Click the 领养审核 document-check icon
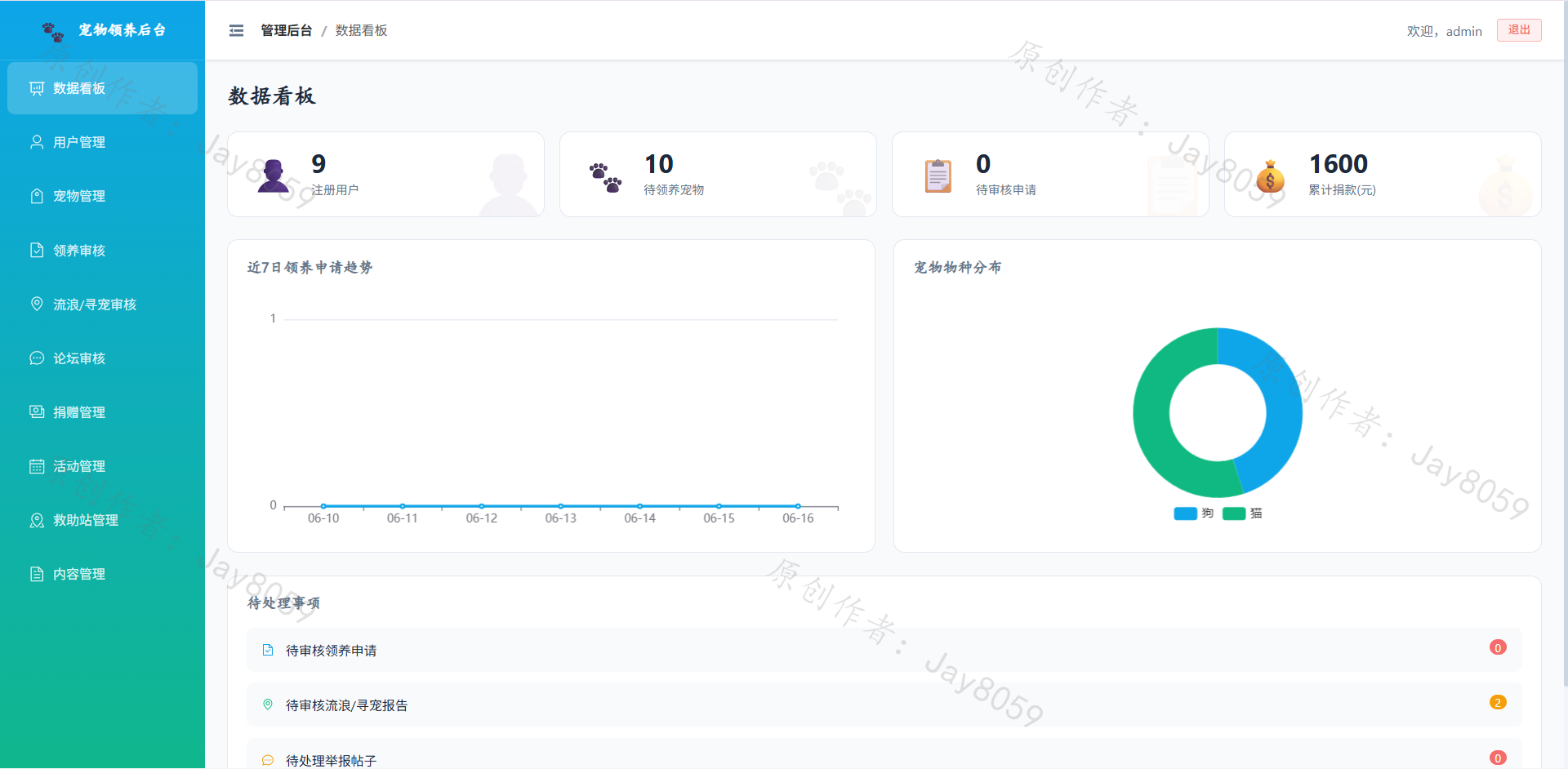 click(37, 250)
